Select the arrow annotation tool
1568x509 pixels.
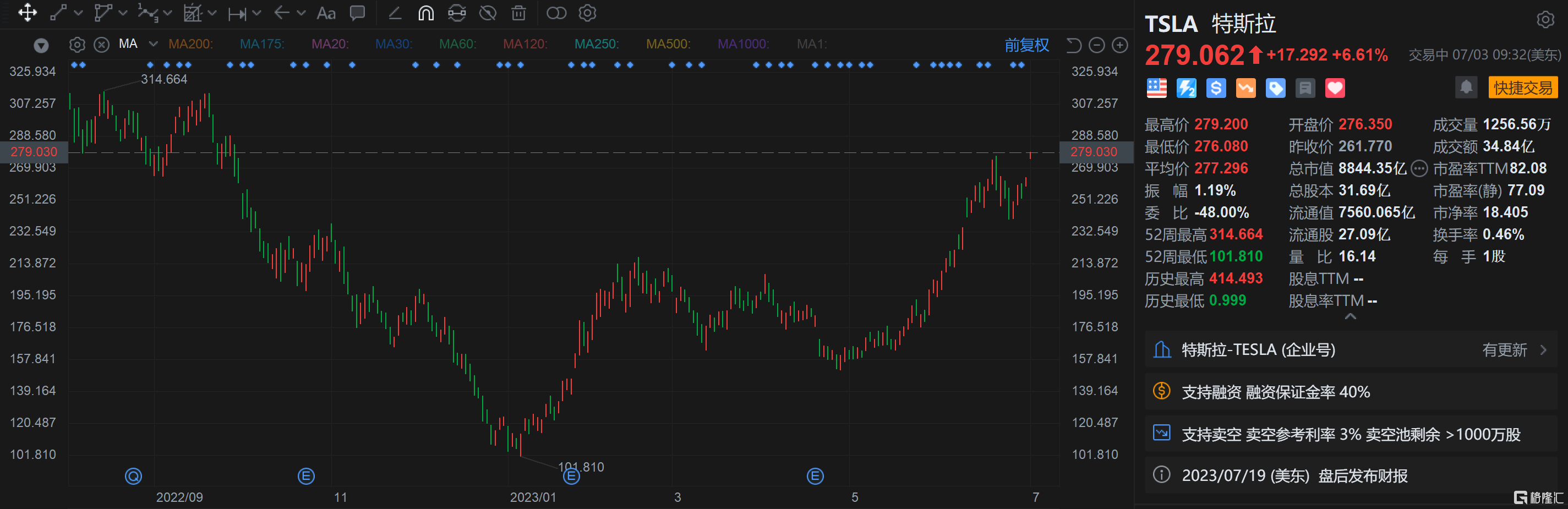point(281,12)
